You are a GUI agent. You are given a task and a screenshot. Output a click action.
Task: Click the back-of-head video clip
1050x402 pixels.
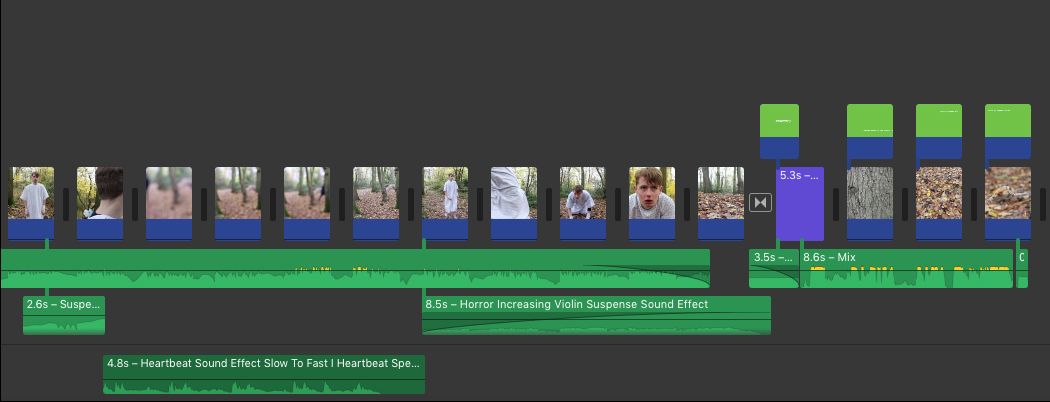tap(100, 203)
